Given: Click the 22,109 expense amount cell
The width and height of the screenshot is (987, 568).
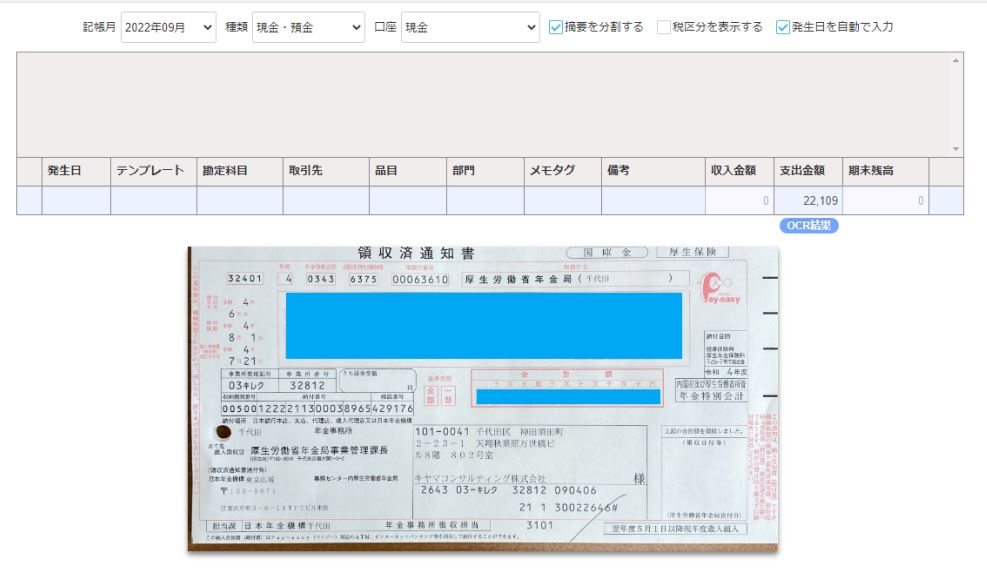Looking at the screenshot, I should [x=808, y=201].
